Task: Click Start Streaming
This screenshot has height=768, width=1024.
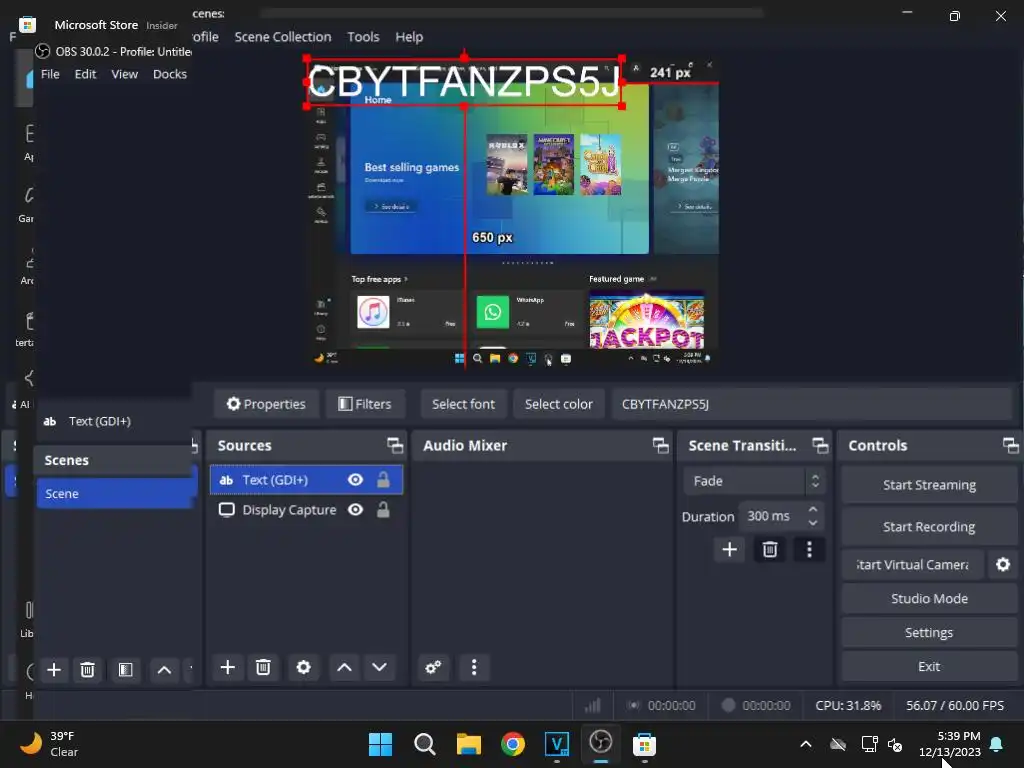Action: point(929,485)
